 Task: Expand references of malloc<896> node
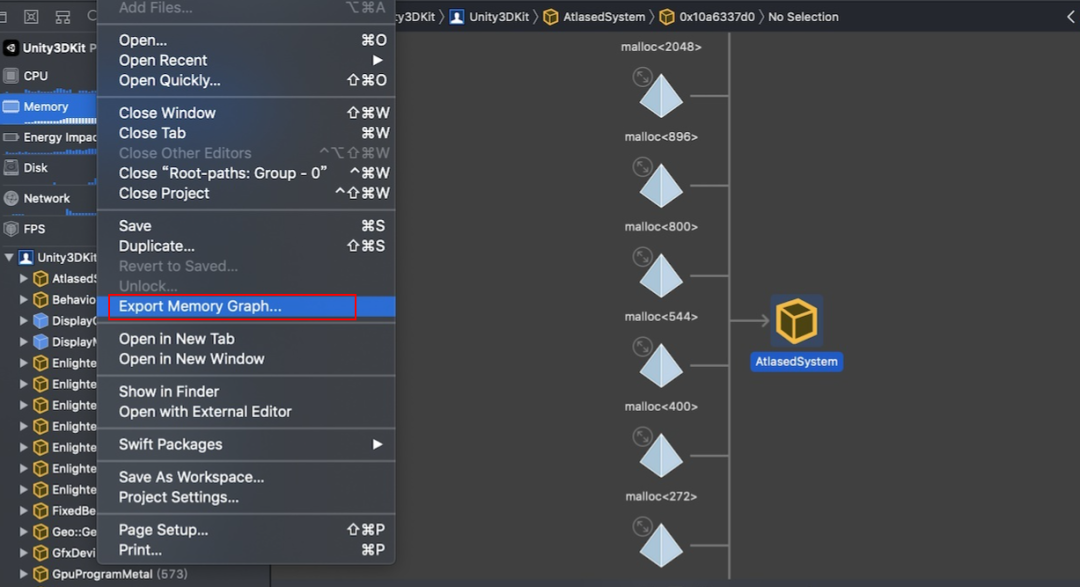pos(643,167)
